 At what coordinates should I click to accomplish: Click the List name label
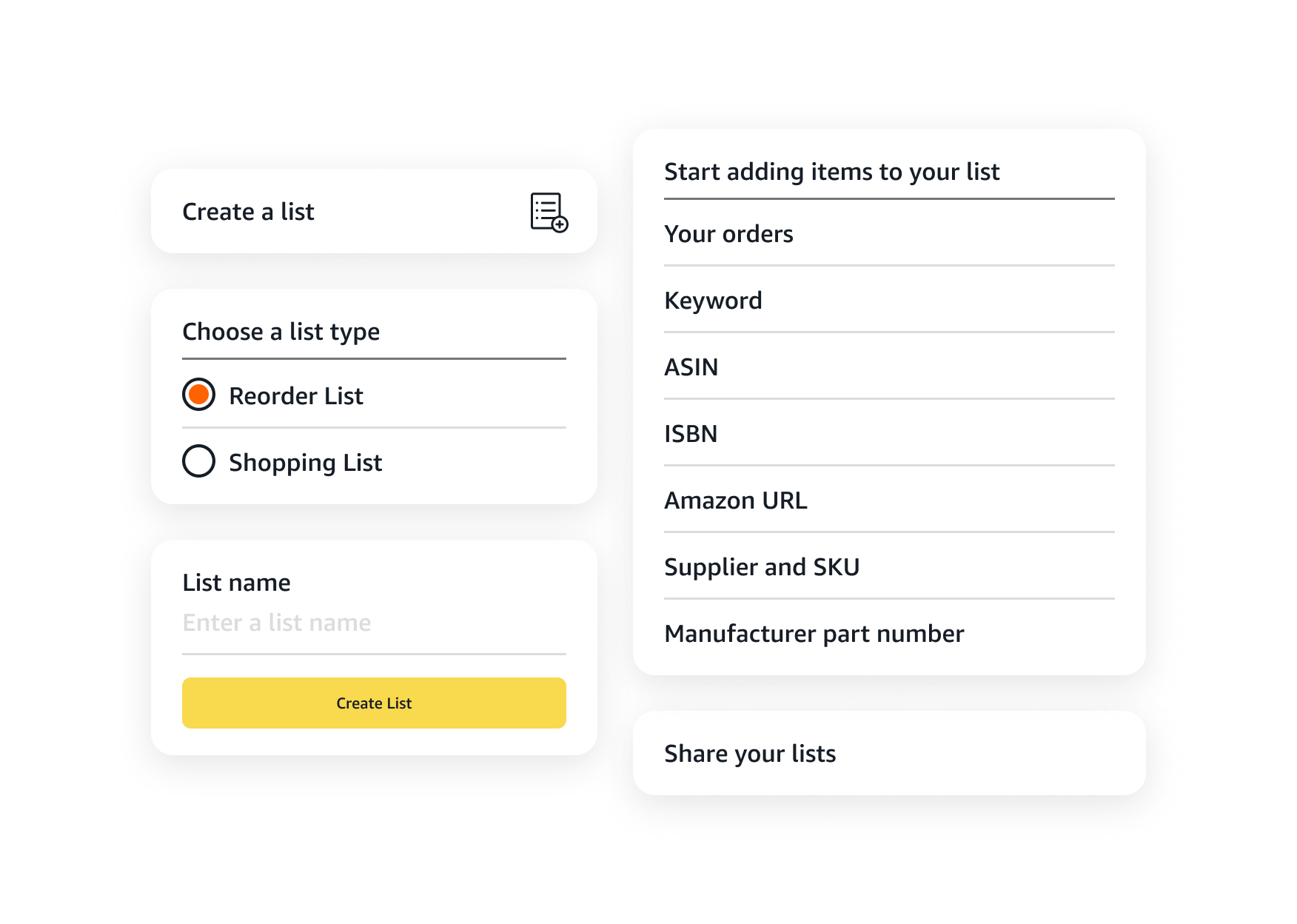point(236,582)
